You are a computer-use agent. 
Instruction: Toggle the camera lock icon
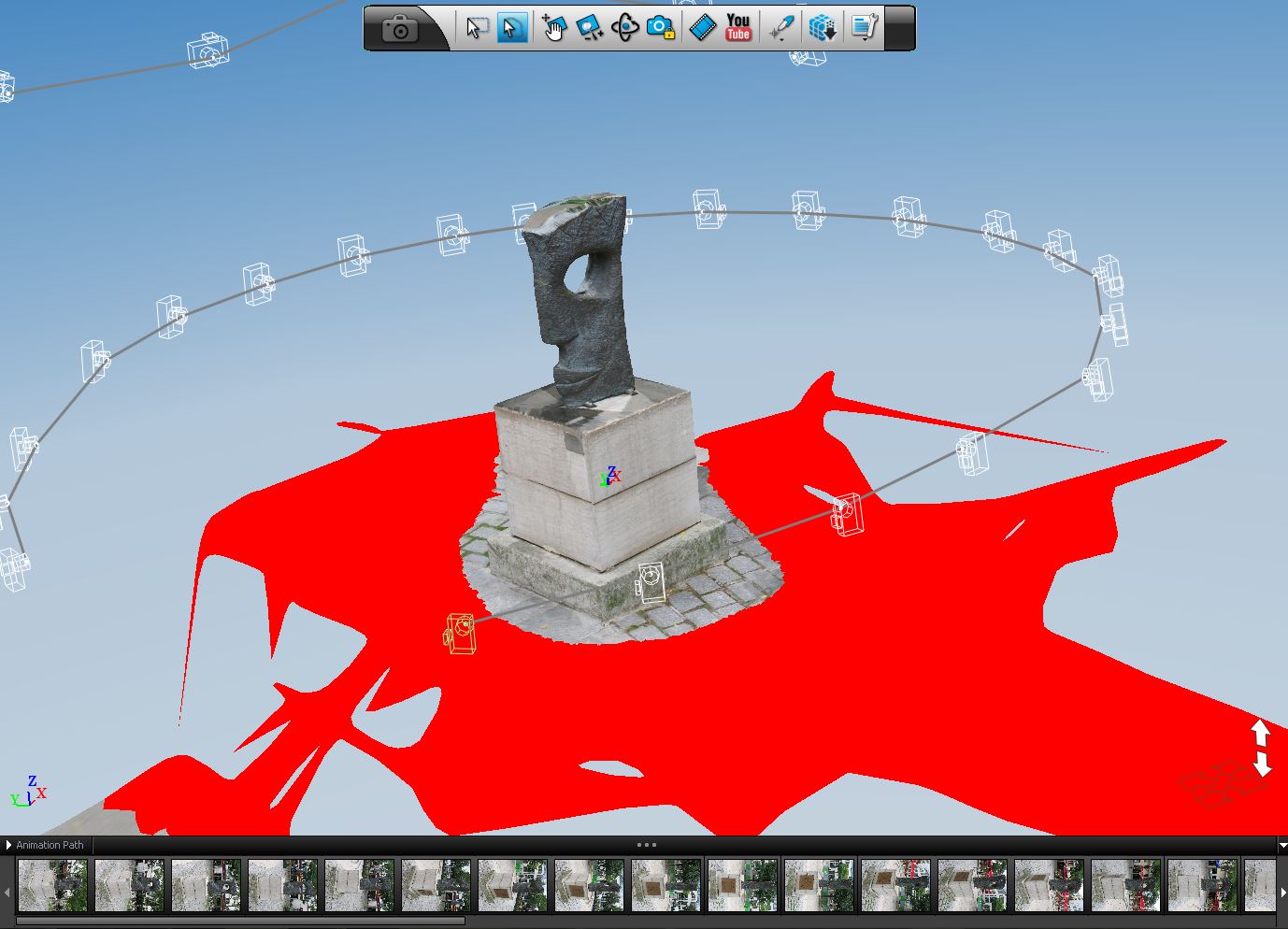pos(660,28)
